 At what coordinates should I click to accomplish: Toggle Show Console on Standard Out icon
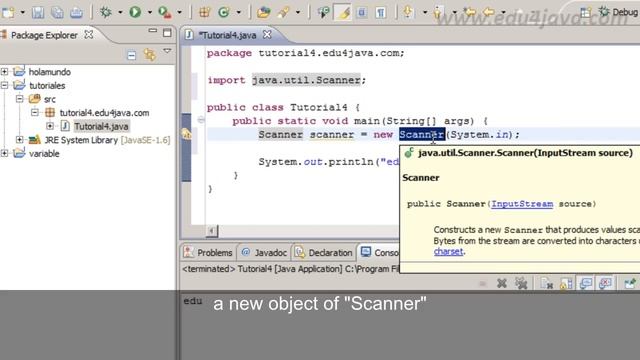click(586, 283)
